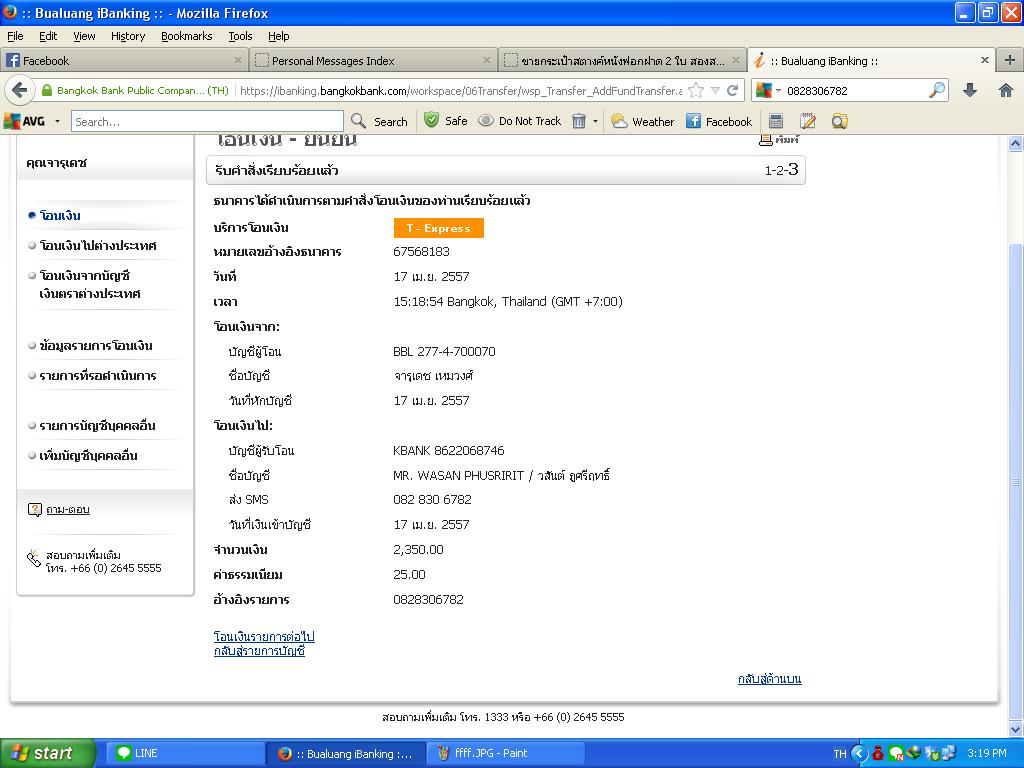This screenshot has height=768, width=1024.
Task: Open ข้อมูลรายการโอนเงิน sidebar item
Action: 96,345
